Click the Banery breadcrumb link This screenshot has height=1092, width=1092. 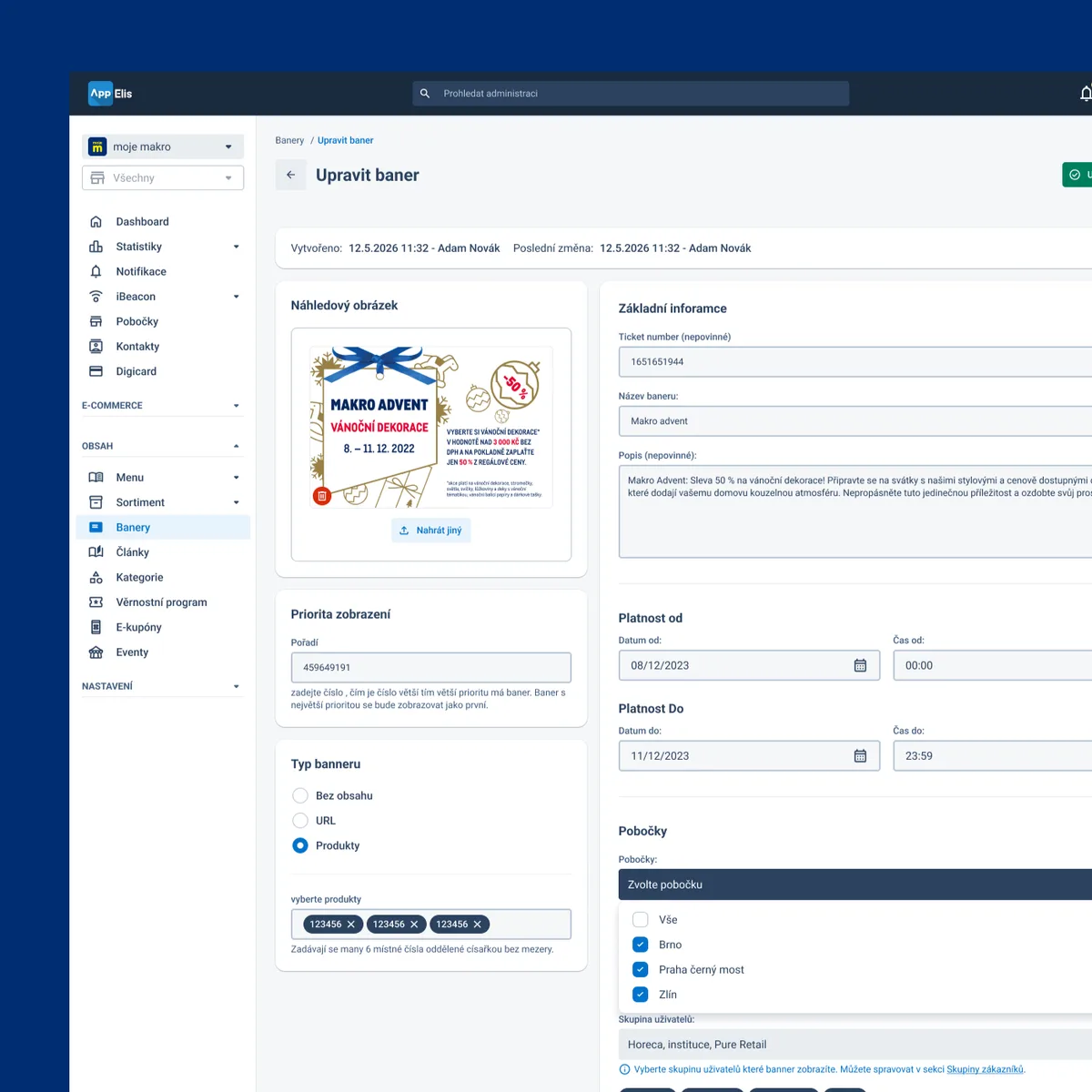tap(289, 140)
